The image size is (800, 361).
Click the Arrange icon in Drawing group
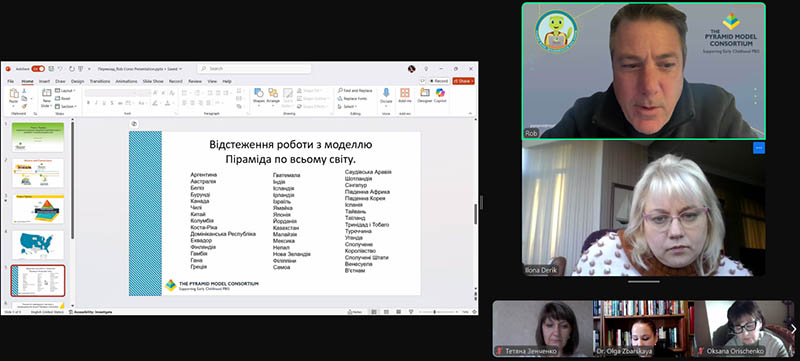coord(273,95)
